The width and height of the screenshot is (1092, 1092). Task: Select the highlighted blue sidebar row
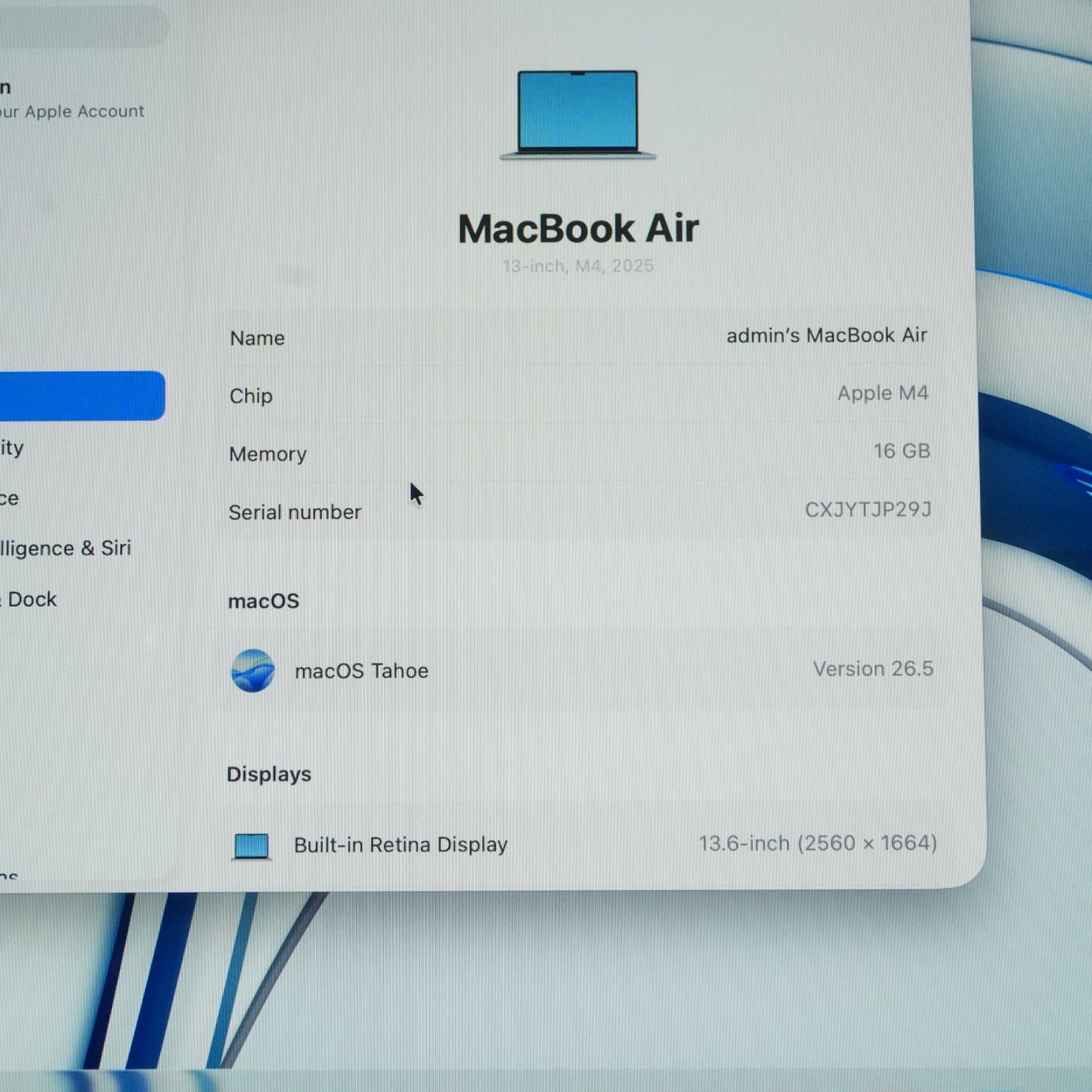82,395
